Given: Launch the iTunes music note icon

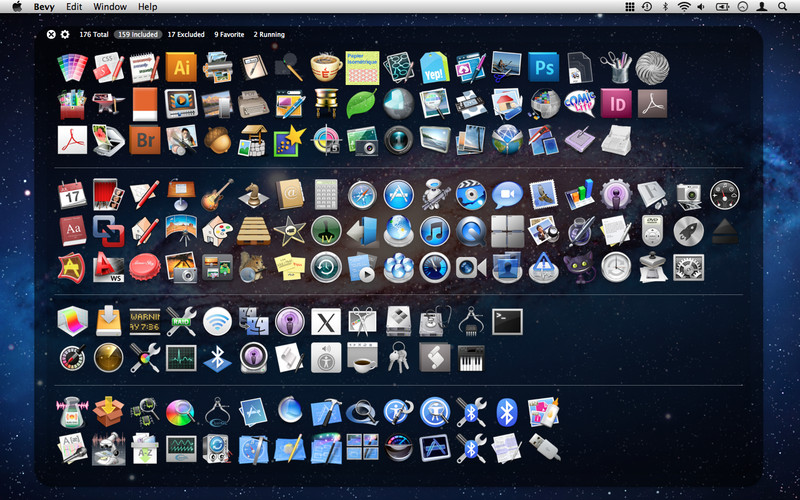Looking at the screenshot, I should pos(434,230).
